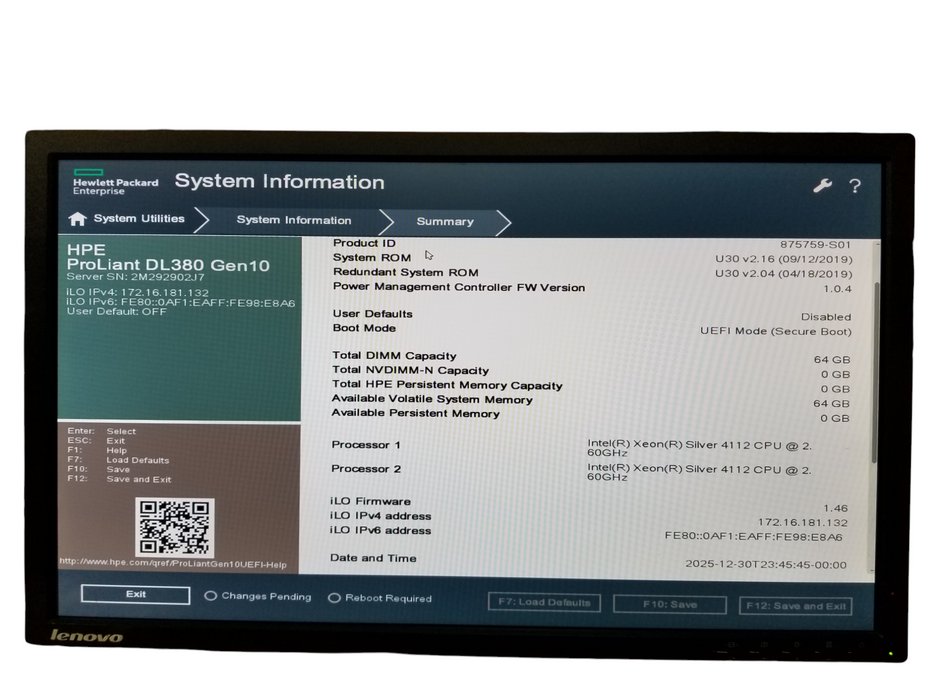Select iLO IPv6 address label
The width and height of the screenshot is (933, 700).
[x=380, y=530]
